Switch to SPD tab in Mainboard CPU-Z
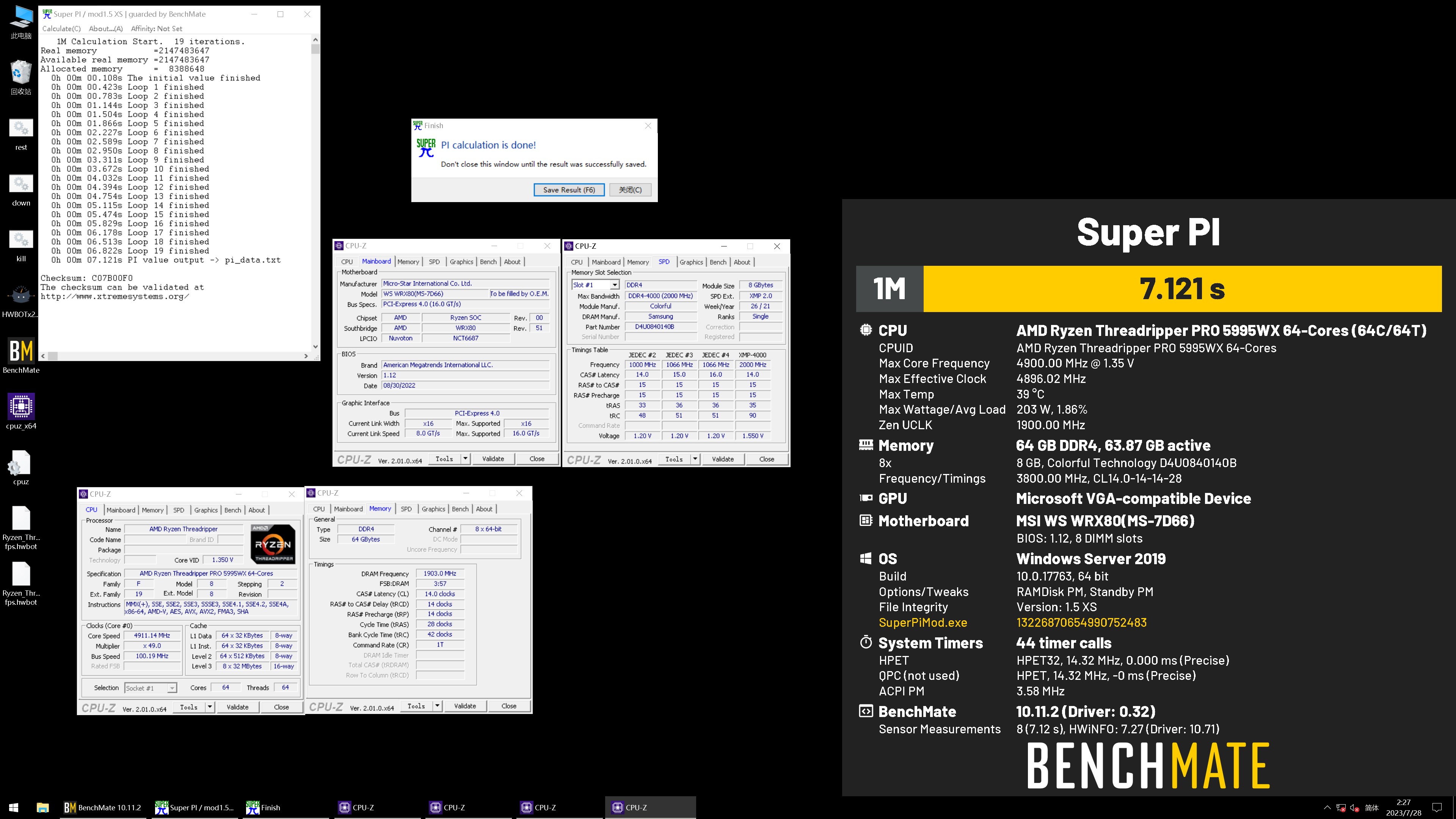Image resolution: width=1456 pixels, height=819 pixels. 434,262
